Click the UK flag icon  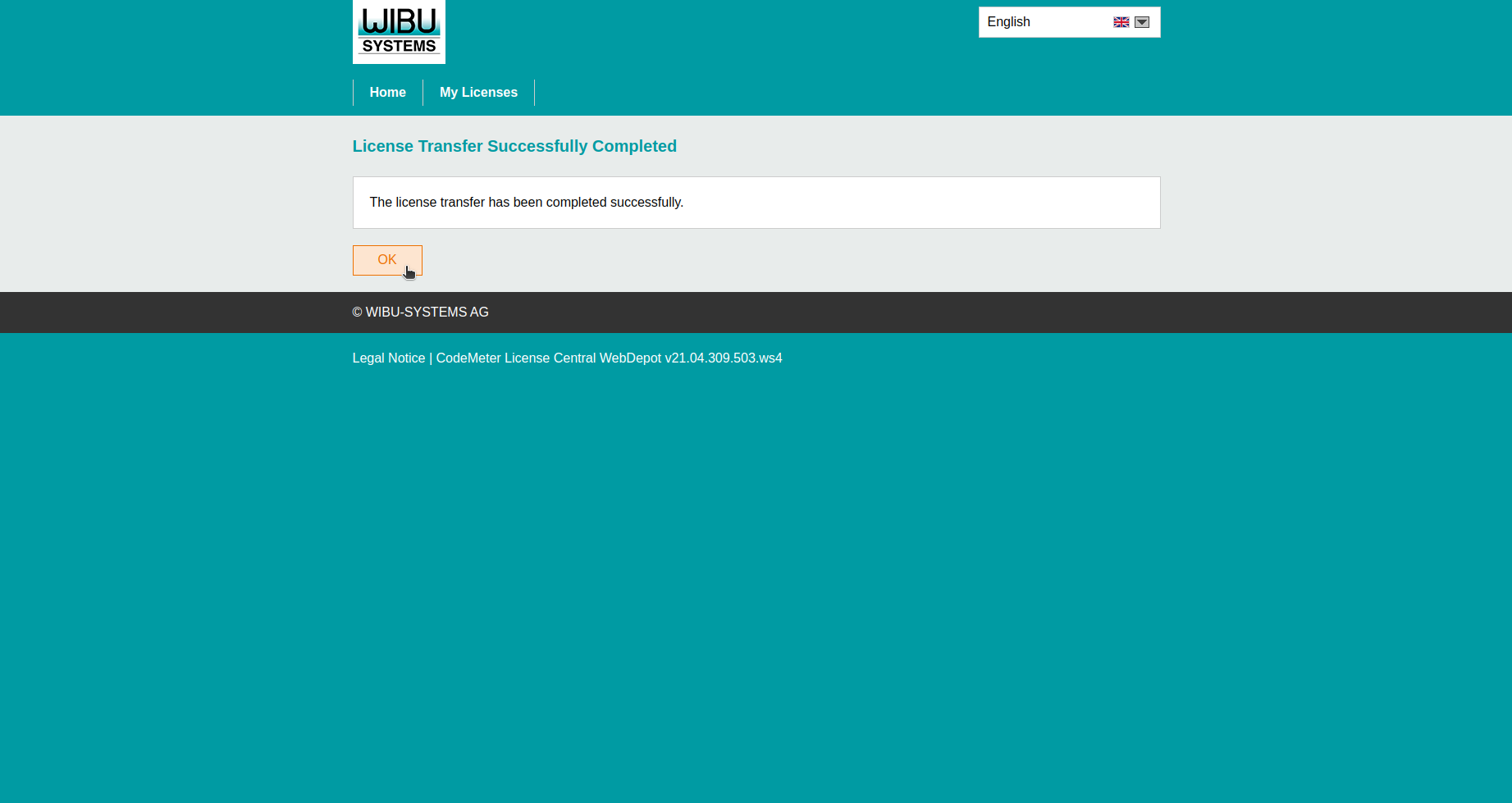click(1121, 22)
